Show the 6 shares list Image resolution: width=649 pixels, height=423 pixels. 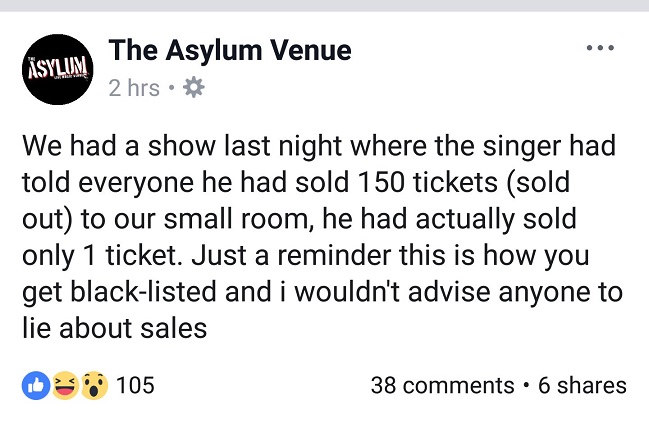coord(582,384)
